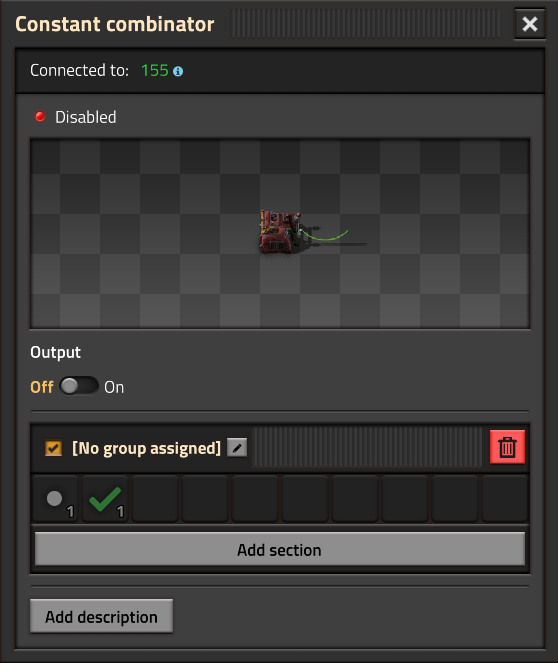Add a new section
This screenshot has width=558, height=663.
[x=279, y=549]
